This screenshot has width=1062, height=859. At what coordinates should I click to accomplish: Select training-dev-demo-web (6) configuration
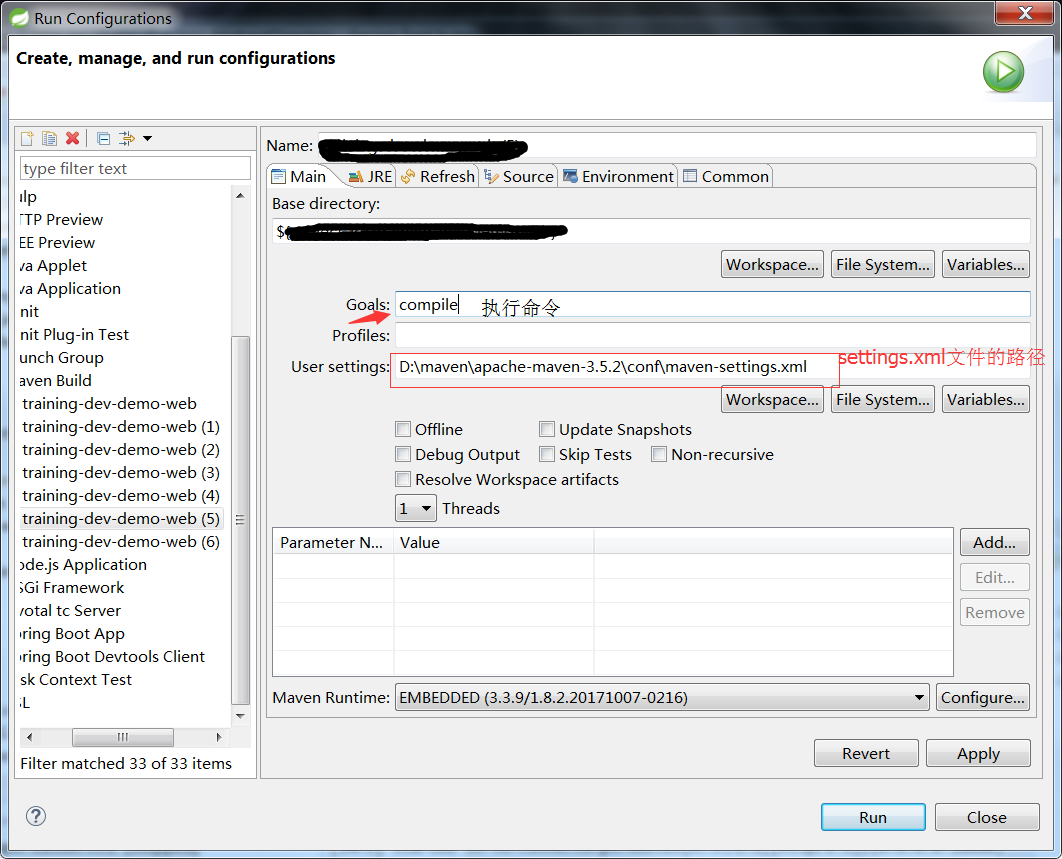pyautogui.click(x=121, y=542)
